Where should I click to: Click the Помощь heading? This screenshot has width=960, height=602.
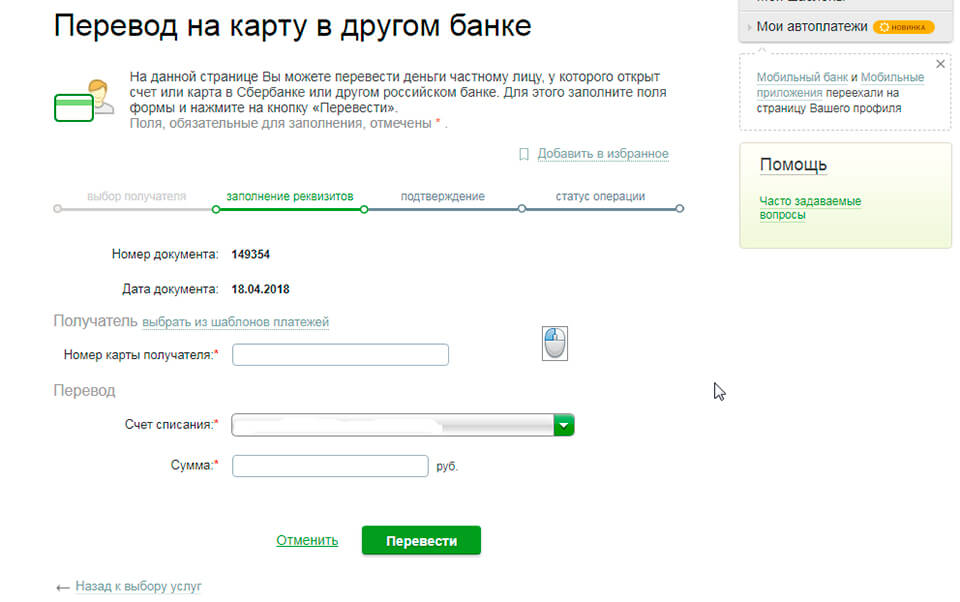click(793, 165)
